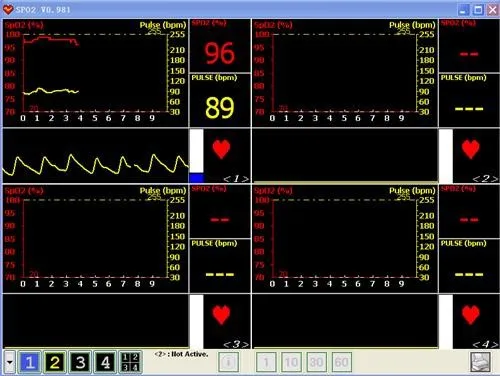Click the '<1>' channel label
Screen dimensions: 500x376
(x=236, y=179)
